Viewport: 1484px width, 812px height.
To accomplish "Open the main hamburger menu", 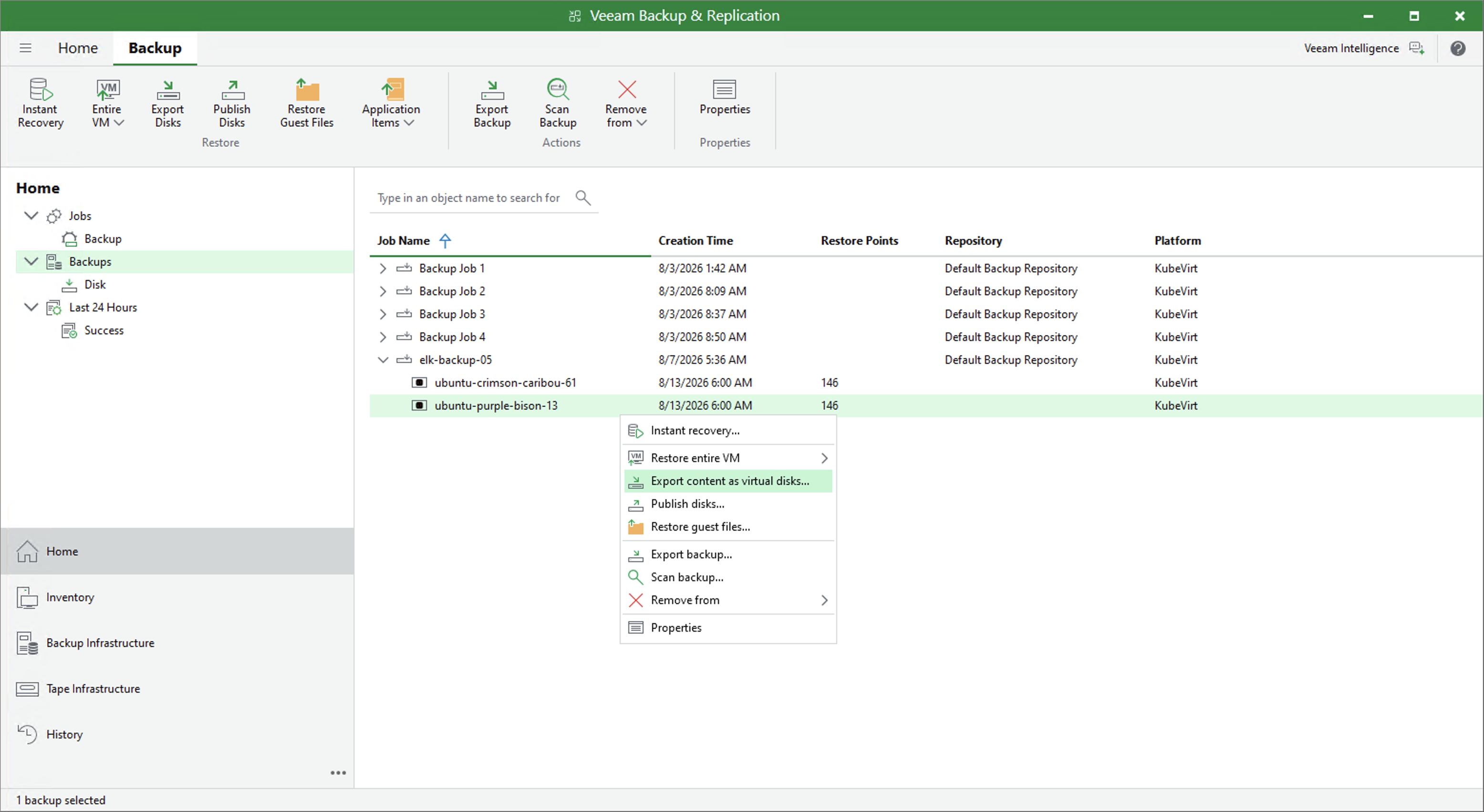I will [x=25, y=48].
